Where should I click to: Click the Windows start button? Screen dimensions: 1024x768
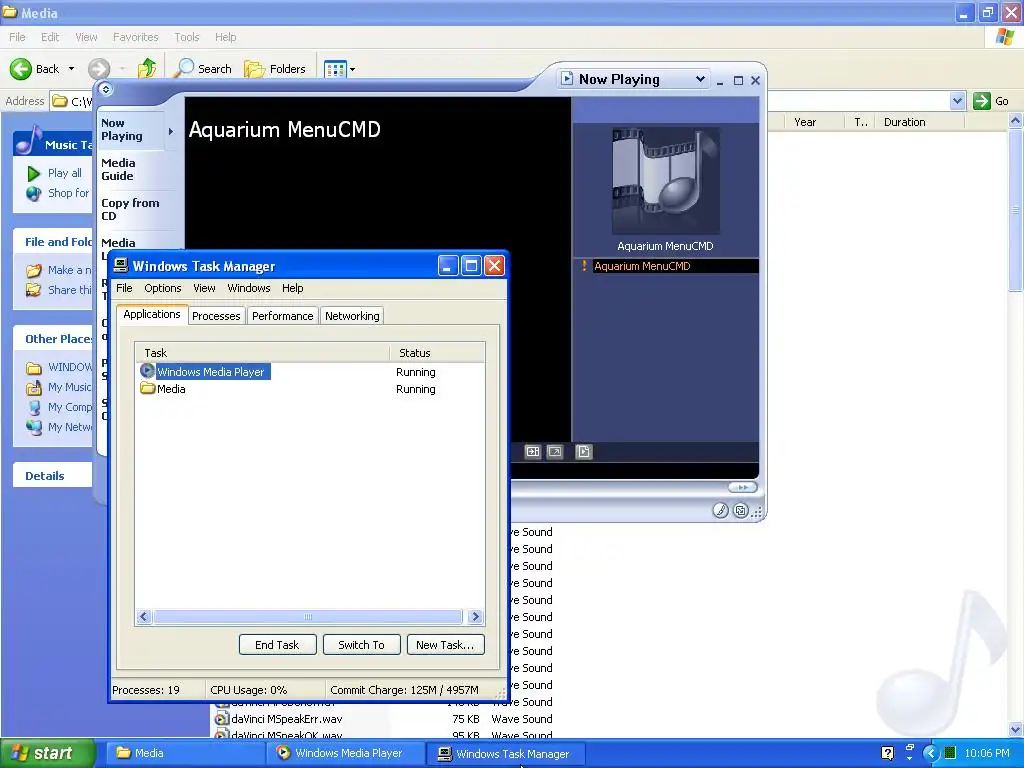[x=48, y=753]
